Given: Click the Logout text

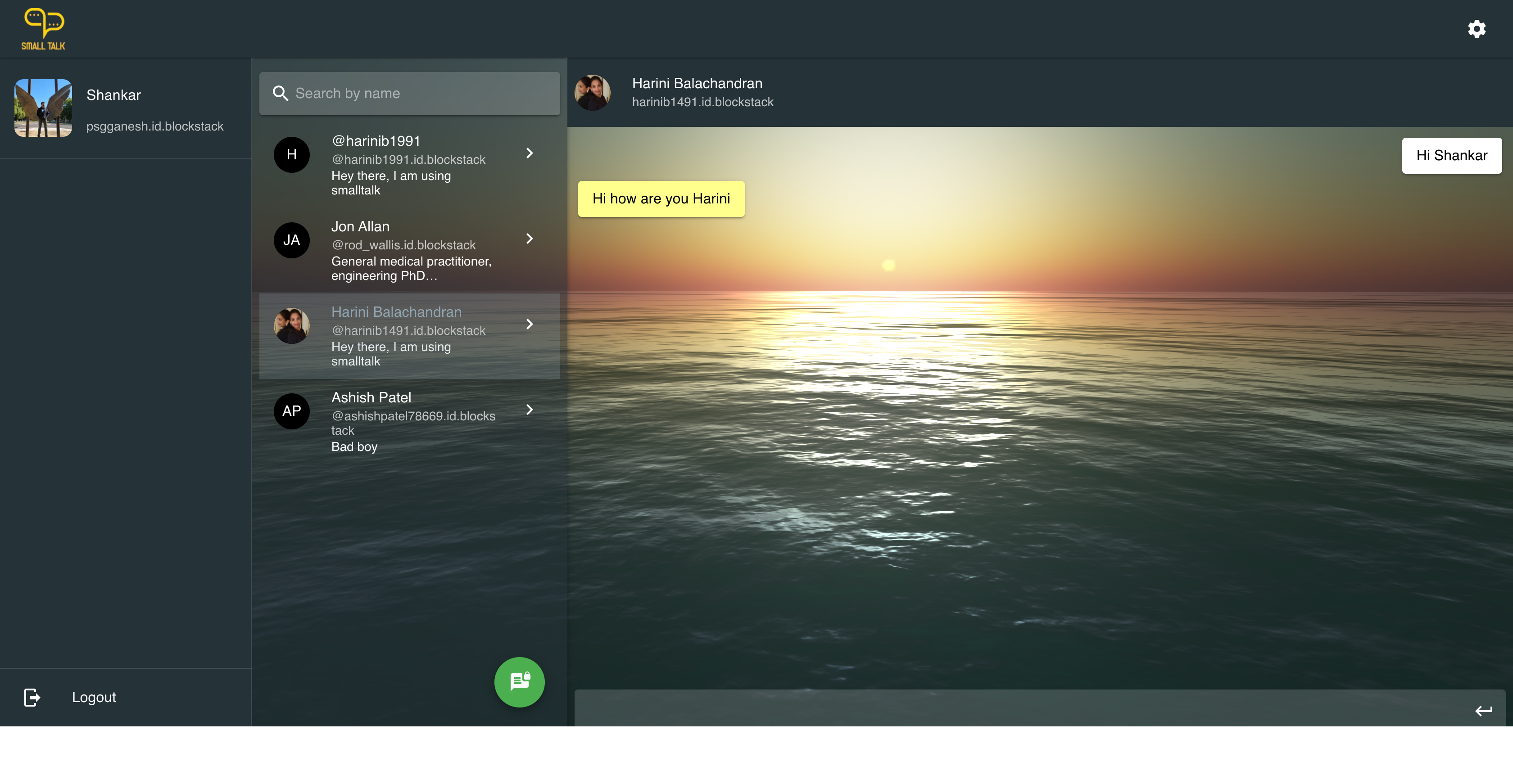Looking at the screenshot, I should [x=94, y=697].
